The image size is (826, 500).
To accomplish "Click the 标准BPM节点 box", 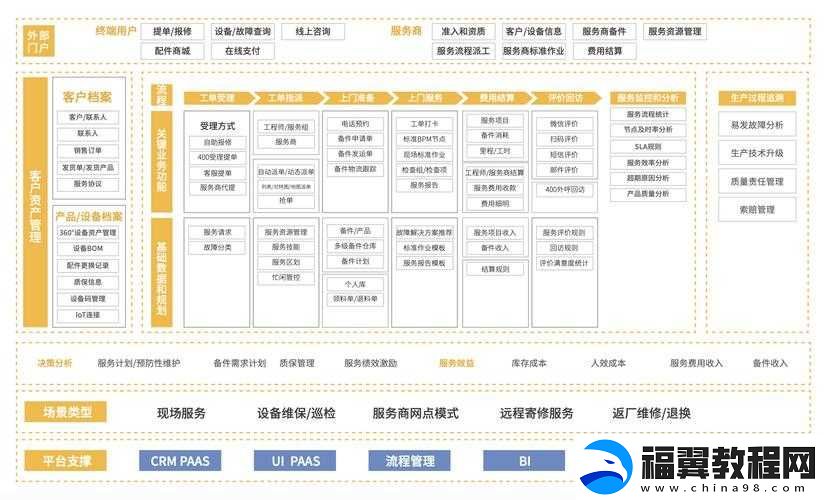I will click(424, 139).
